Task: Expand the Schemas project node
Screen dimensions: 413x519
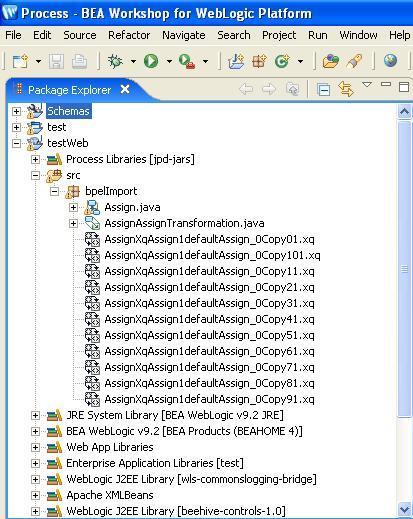Action: click(16, 111)
